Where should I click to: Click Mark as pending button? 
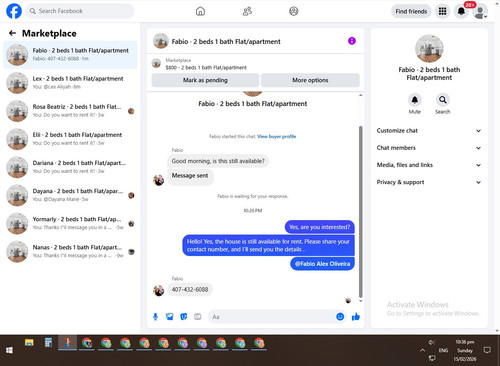205,80
